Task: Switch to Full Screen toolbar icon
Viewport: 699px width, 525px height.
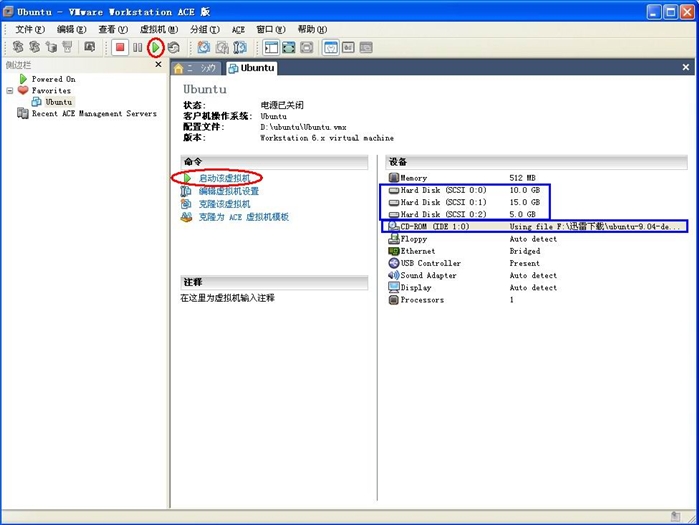Action: [x=288, y=47]
